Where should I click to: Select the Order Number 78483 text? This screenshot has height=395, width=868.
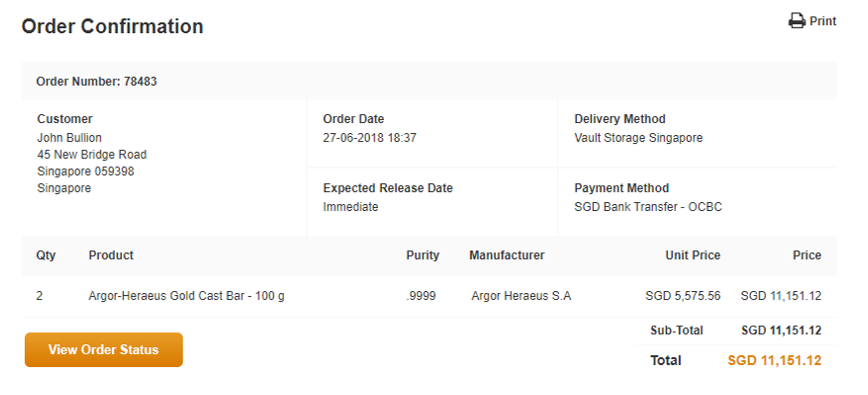click(96, 81)
